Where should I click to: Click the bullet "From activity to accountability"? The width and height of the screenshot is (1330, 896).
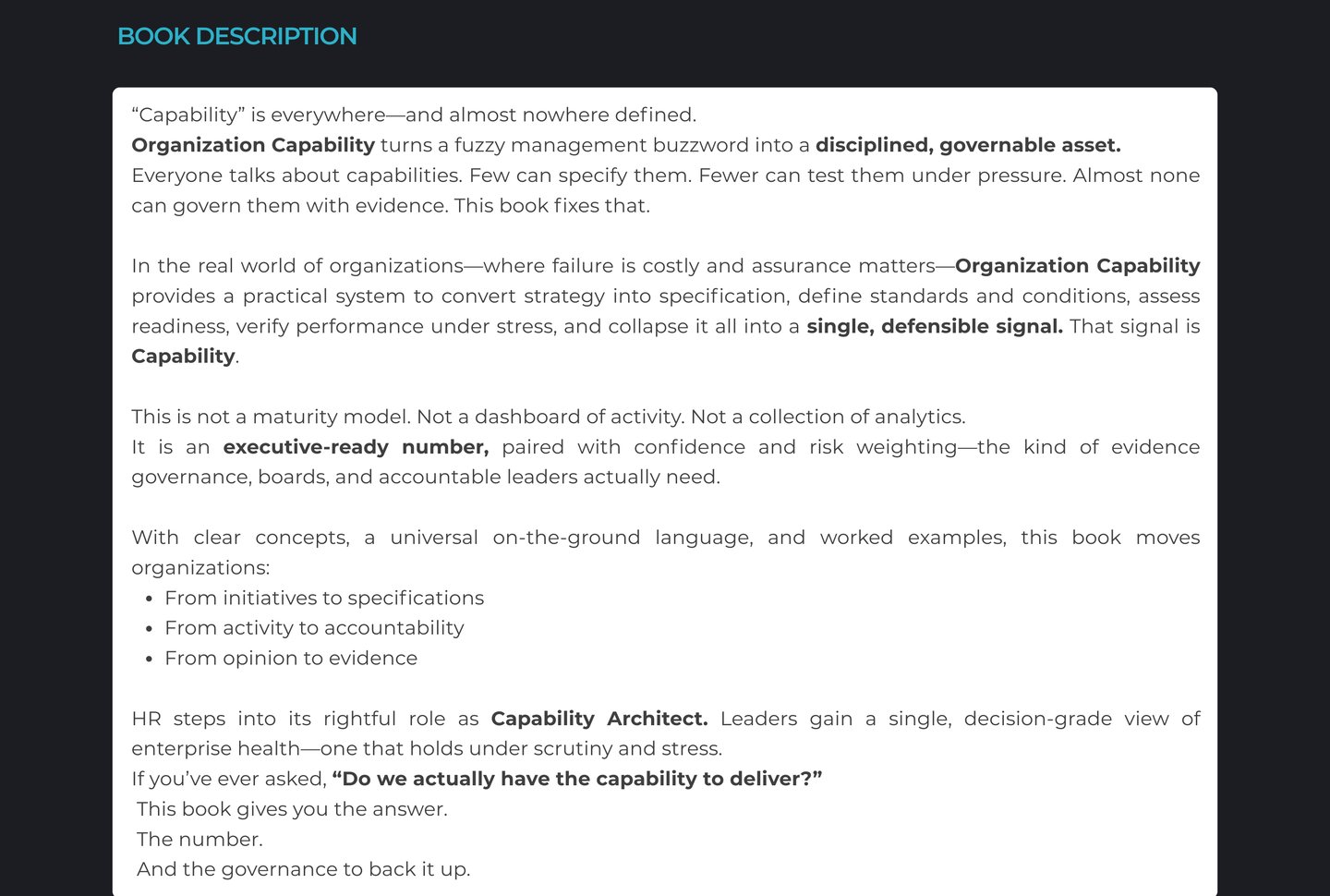tap(314, 628)
